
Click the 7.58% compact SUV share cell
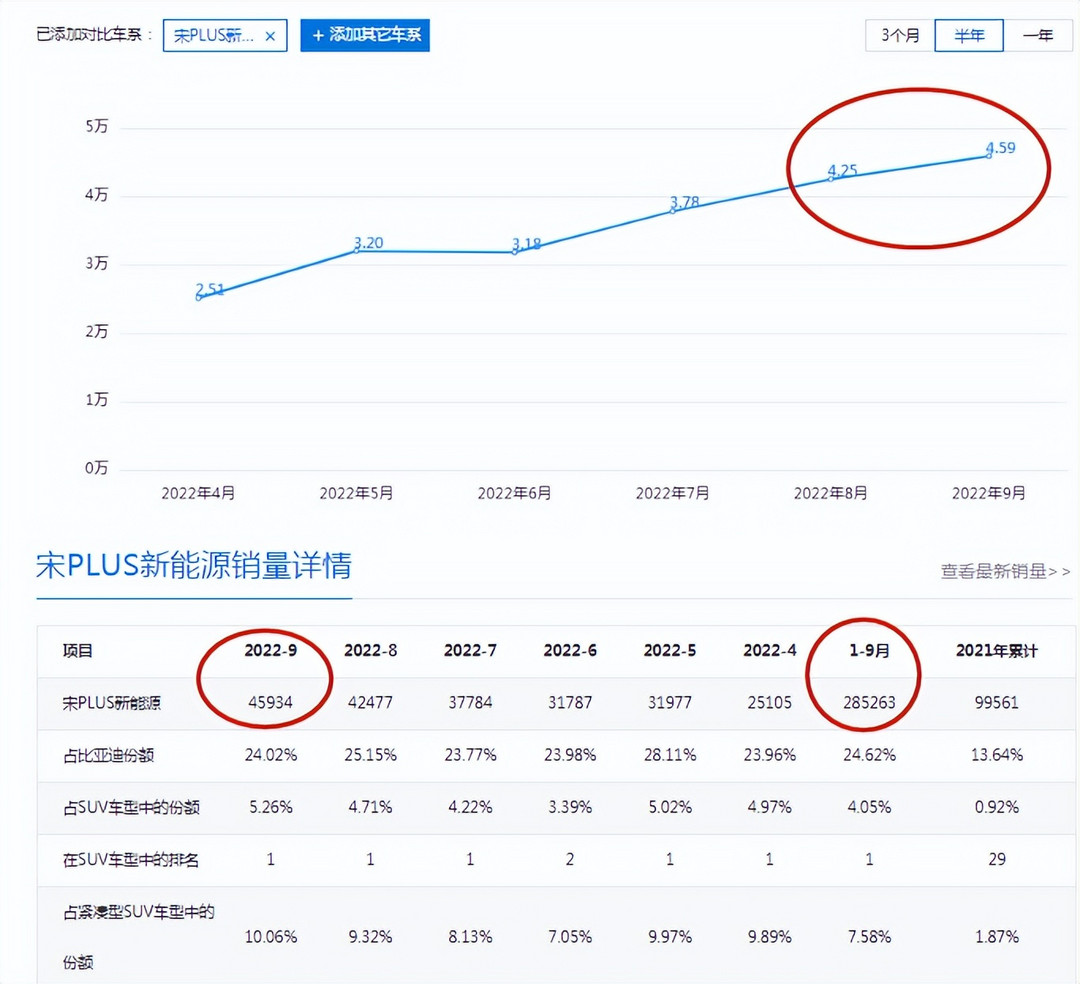point(869,937)
